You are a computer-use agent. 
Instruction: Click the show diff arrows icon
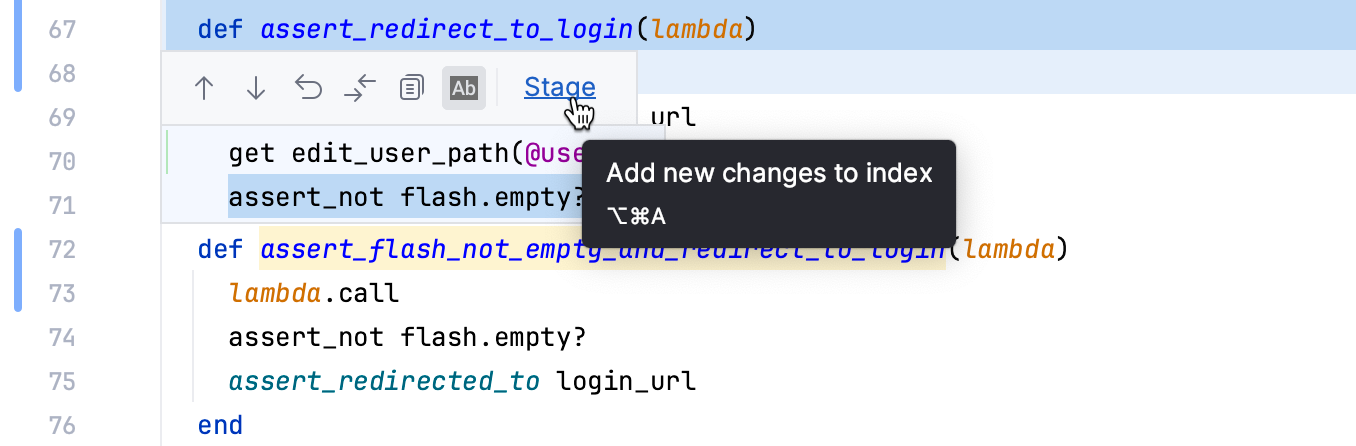pyautogui.click(x=360, y=88)
